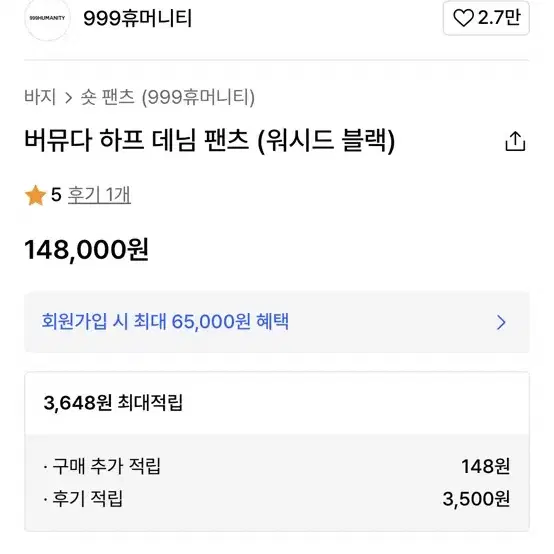Click the 2.7만 likes count

tap(499, 17)
